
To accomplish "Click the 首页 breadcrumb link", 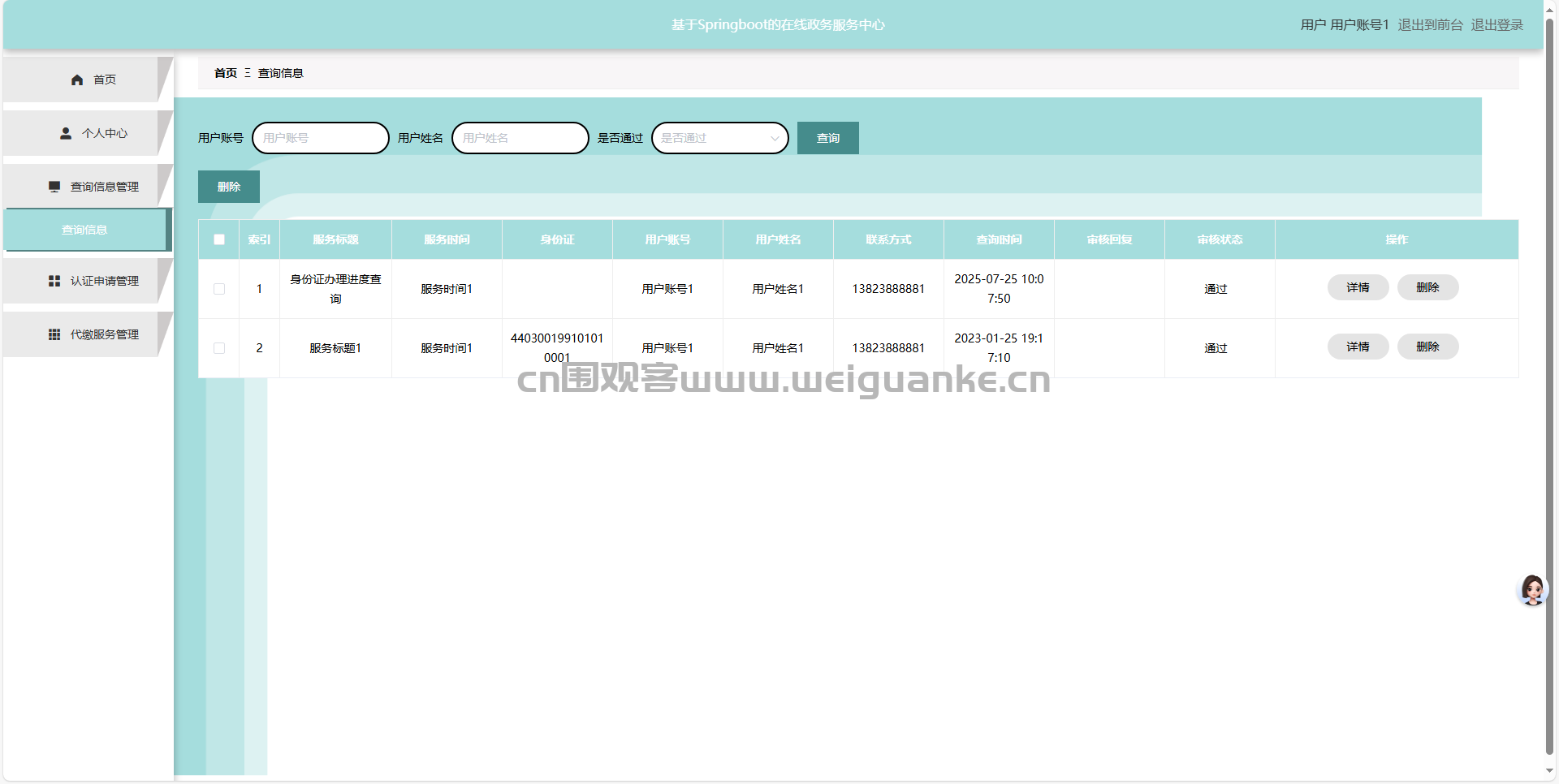I will (x=225, y=73).
